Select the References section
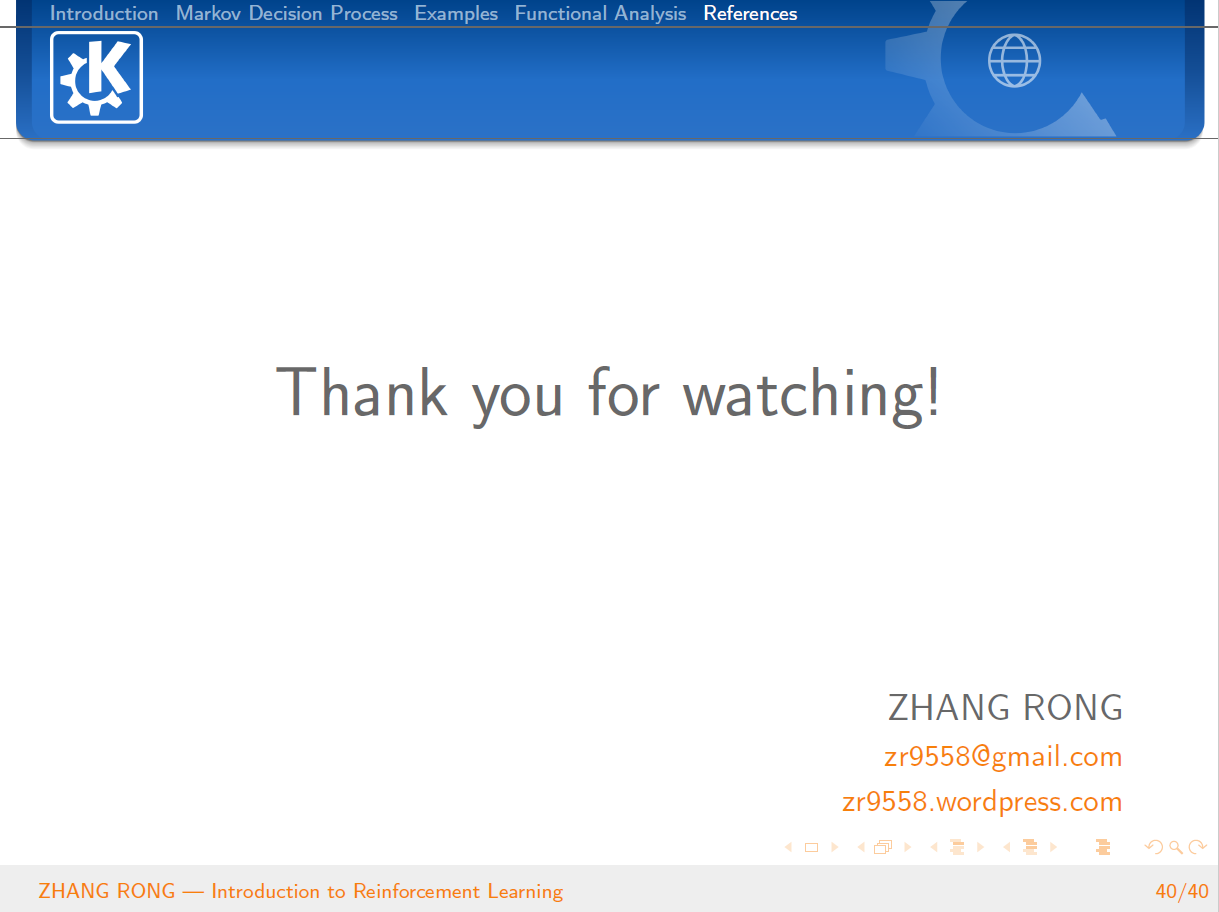This screenshot has height=912, width=1219. [750, 13]
